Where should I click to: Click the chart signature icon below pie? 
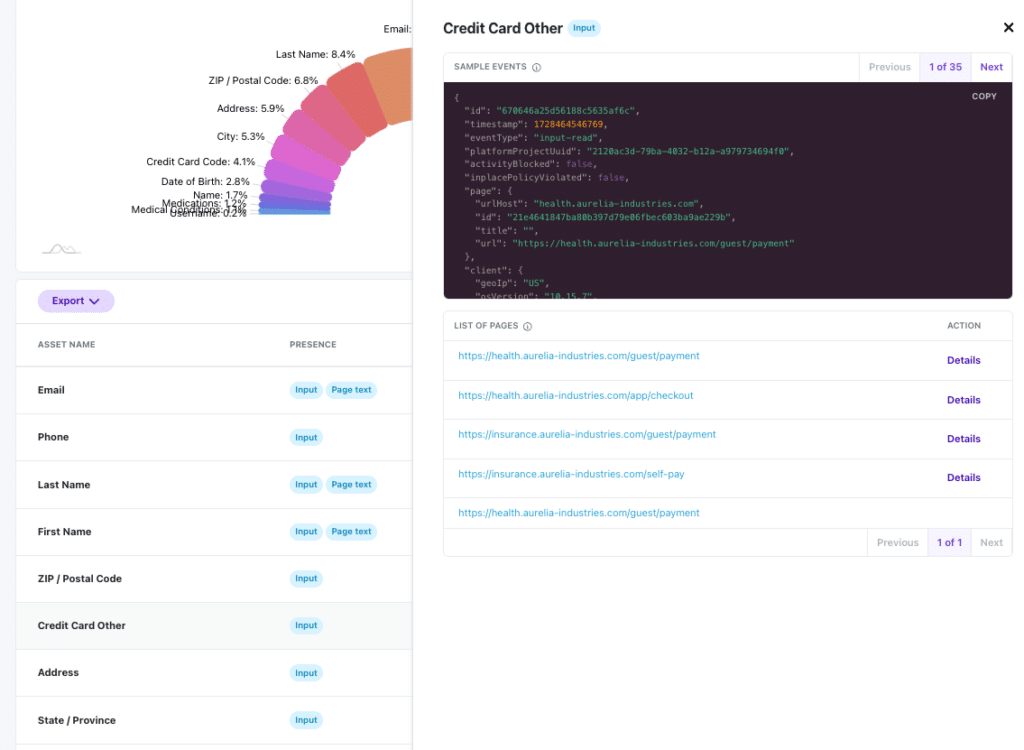[61, 249]
